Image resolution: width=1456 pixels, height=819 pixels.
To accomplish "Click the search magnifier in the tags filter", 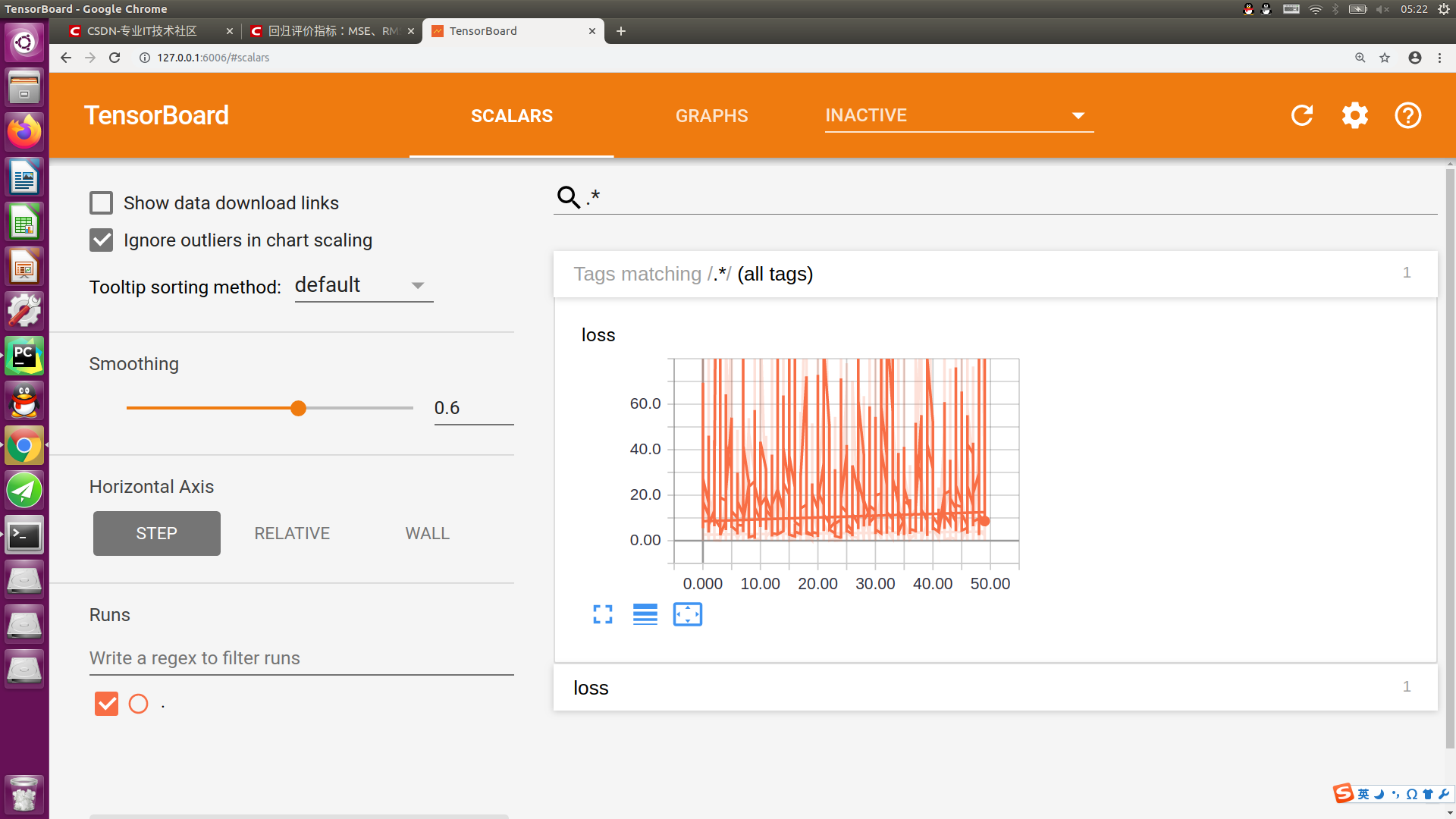I will click(568, 197).
